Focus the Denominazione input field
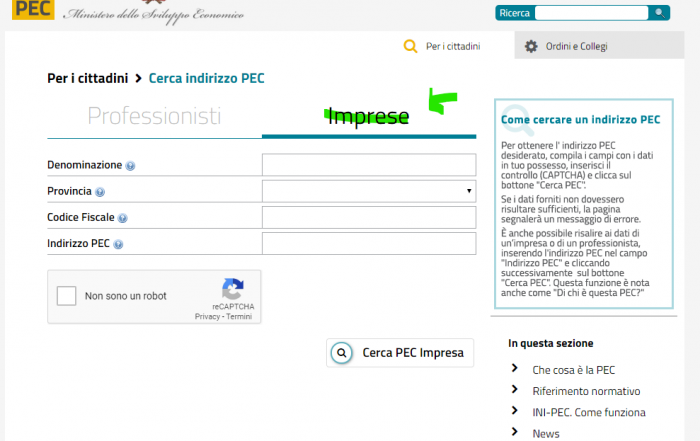Image resolution: width=700 pixels, height=441 pixels. (x=369, y=165)
